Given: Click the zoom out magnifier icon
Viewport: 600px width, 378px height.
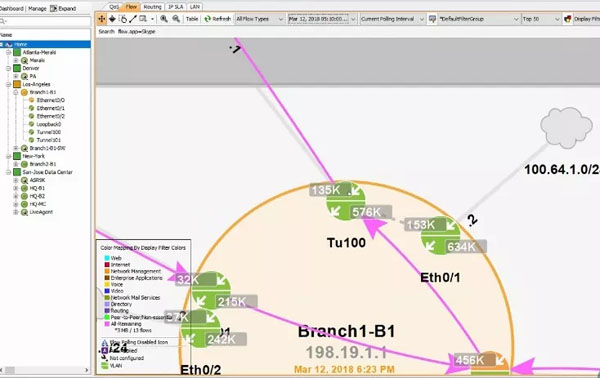Looking at the screenshot, I should (x=176, y=19).
